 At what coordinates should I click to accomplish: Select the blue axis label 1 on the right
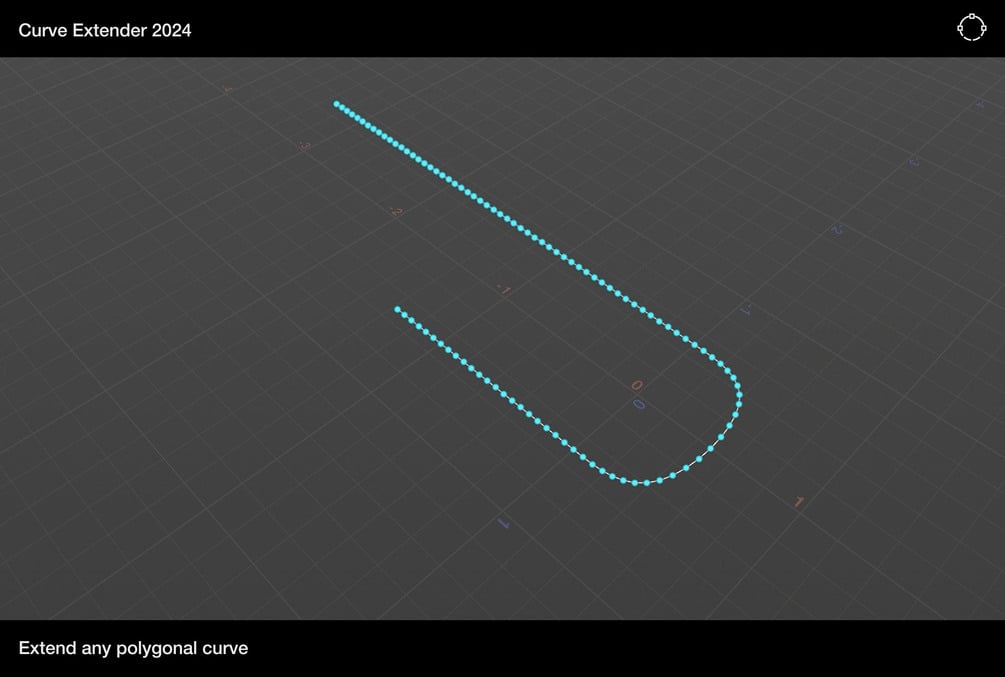point(746,308)
